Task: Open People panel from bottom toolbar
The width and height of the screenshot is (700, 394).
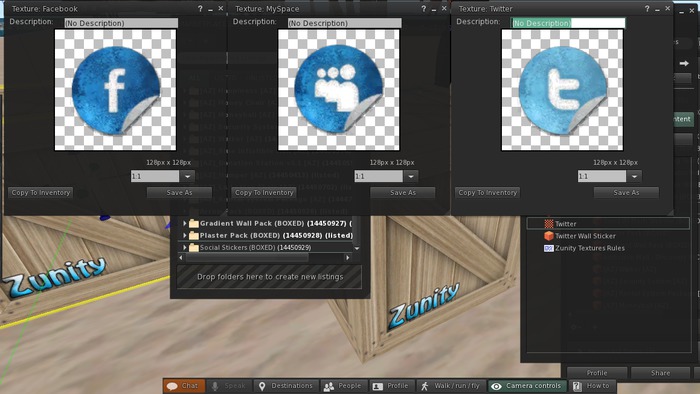Action: pos(343,386)
